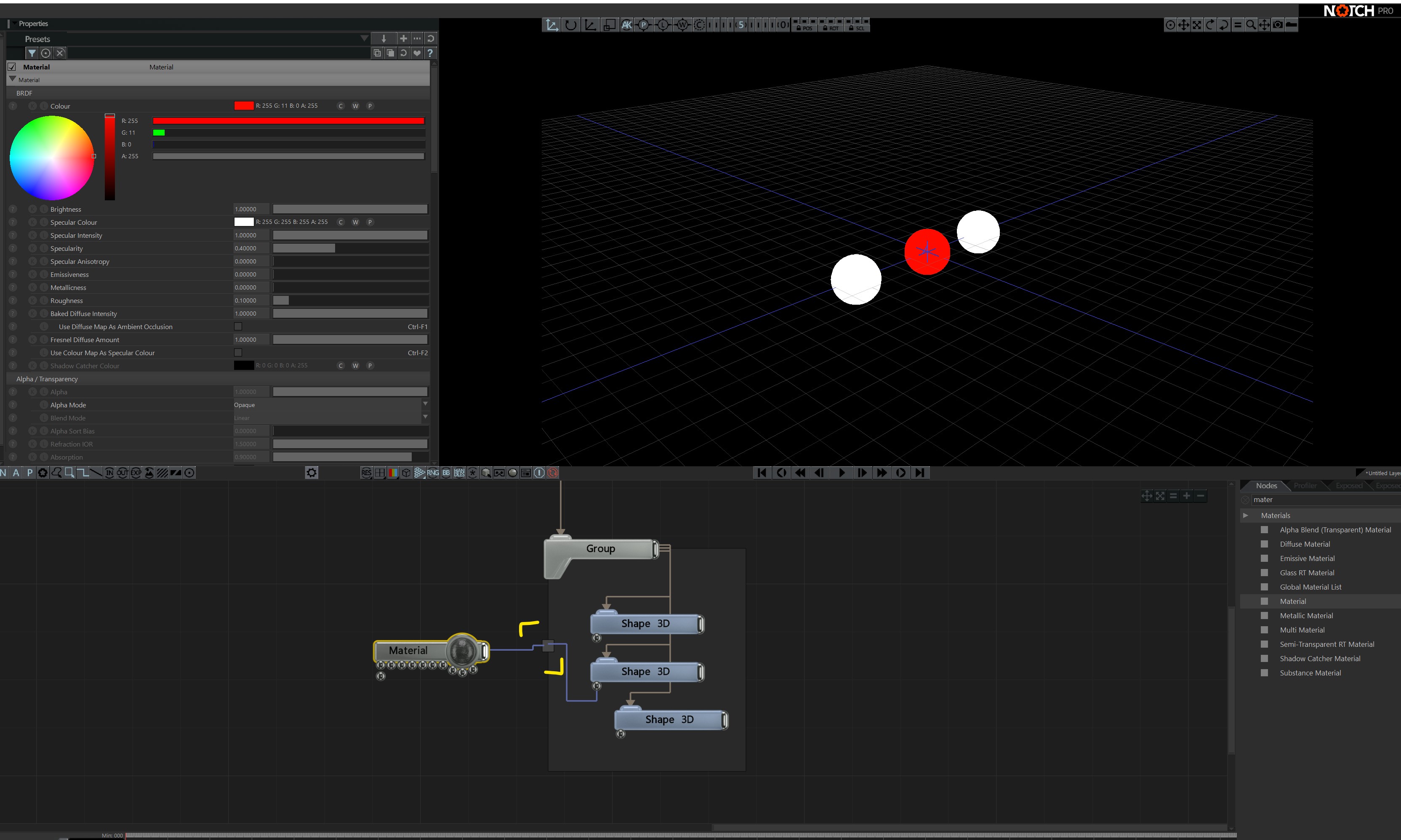This screenshot has height=840, width=1401.
Task: Click the presets ellipsis options icon
Action: 417,38
